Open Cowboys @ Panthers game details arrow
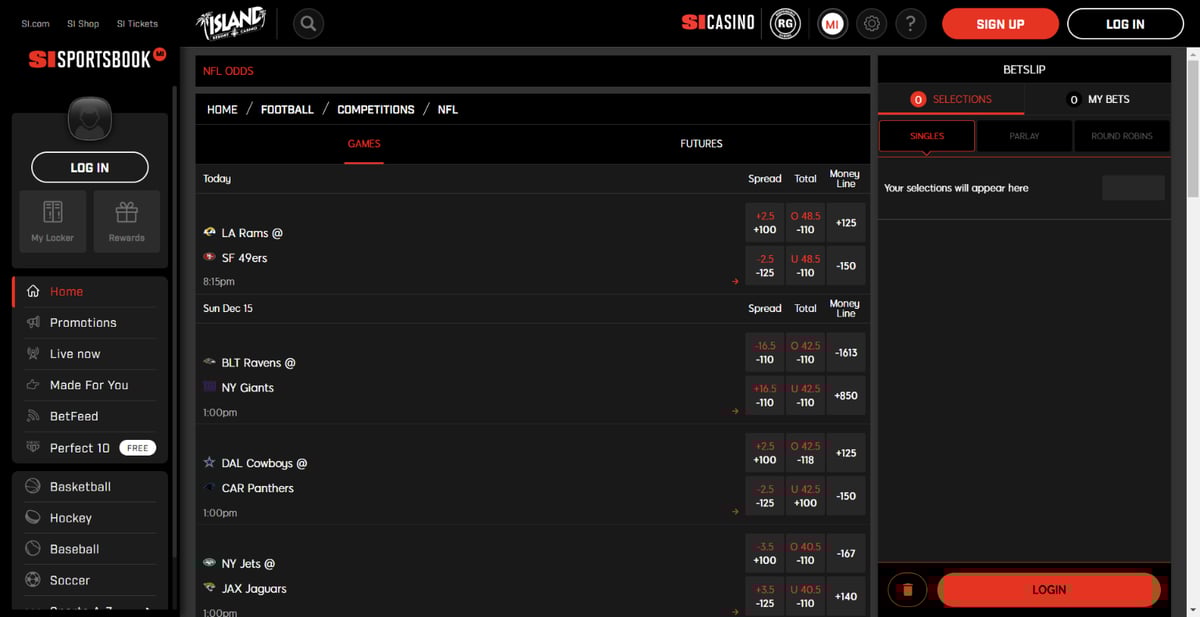The image size is (1200, 617). click(735, 512)
